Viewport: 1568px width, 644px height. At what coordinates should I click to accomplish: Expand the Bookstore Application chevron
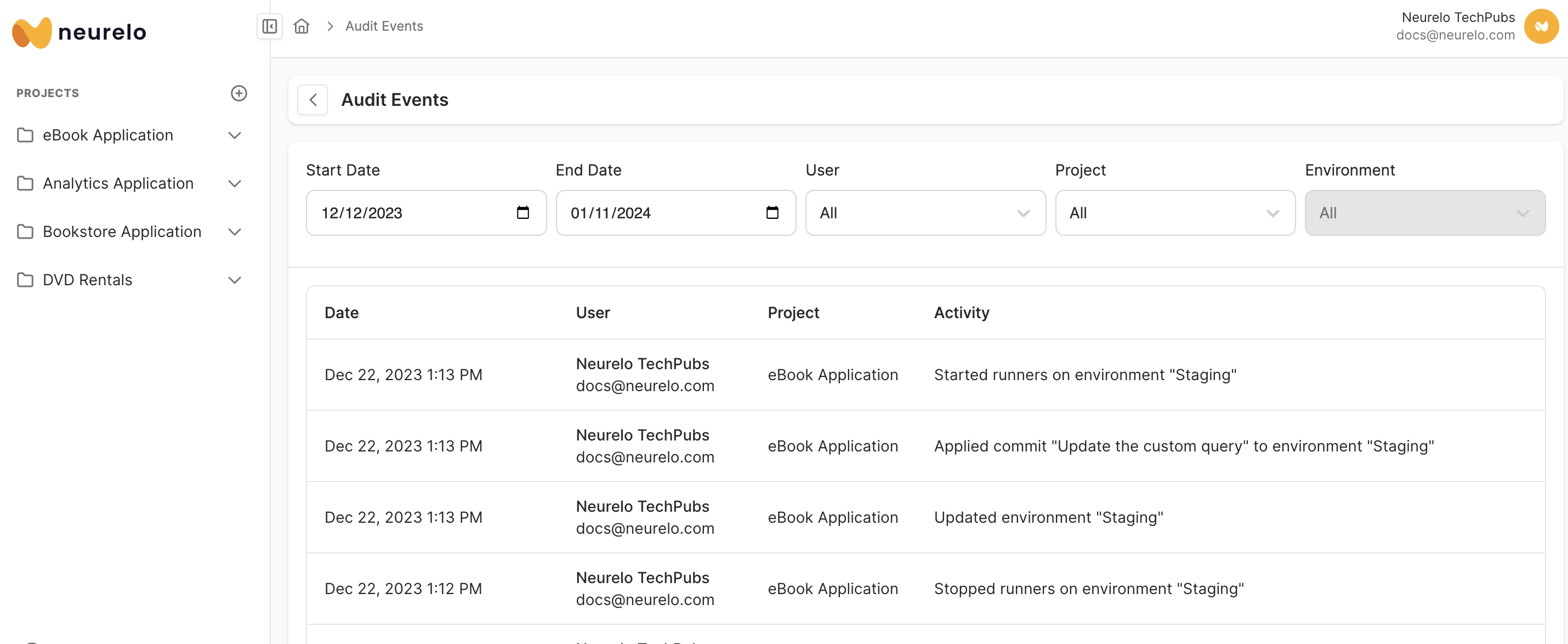[x=234, y=231]
